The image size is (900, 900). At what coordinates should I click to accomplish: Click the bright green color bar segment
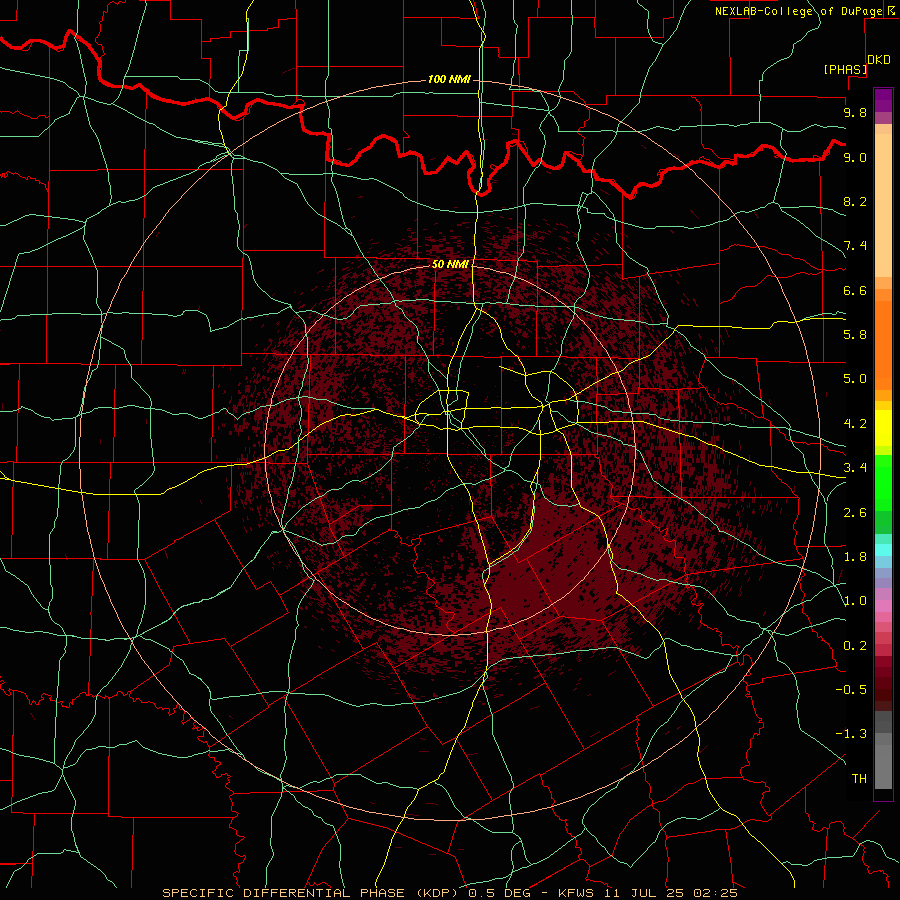tap(883, 483)
